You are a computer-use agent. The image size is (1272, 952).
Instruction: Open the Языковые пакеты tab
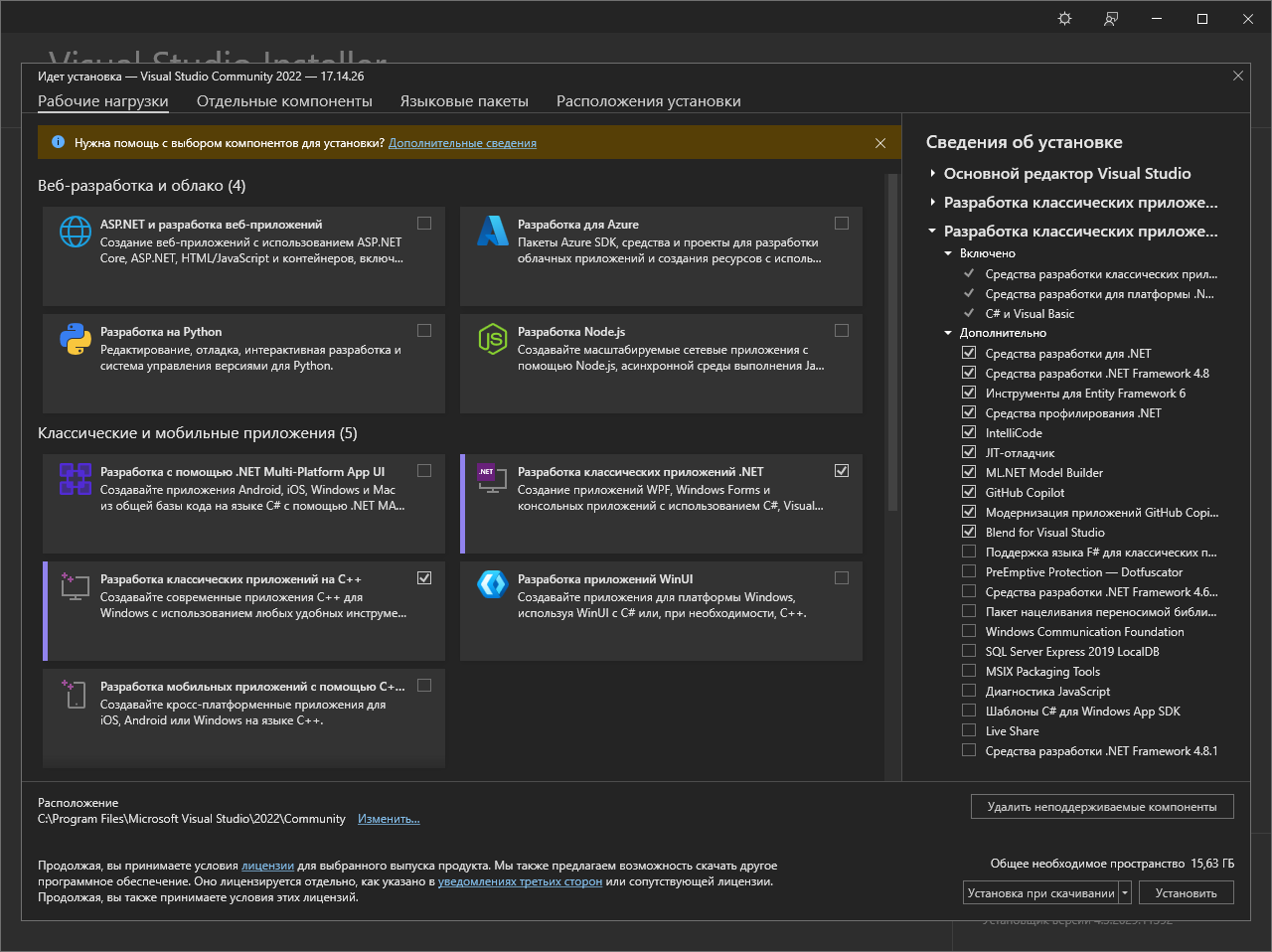click(464, 101)
